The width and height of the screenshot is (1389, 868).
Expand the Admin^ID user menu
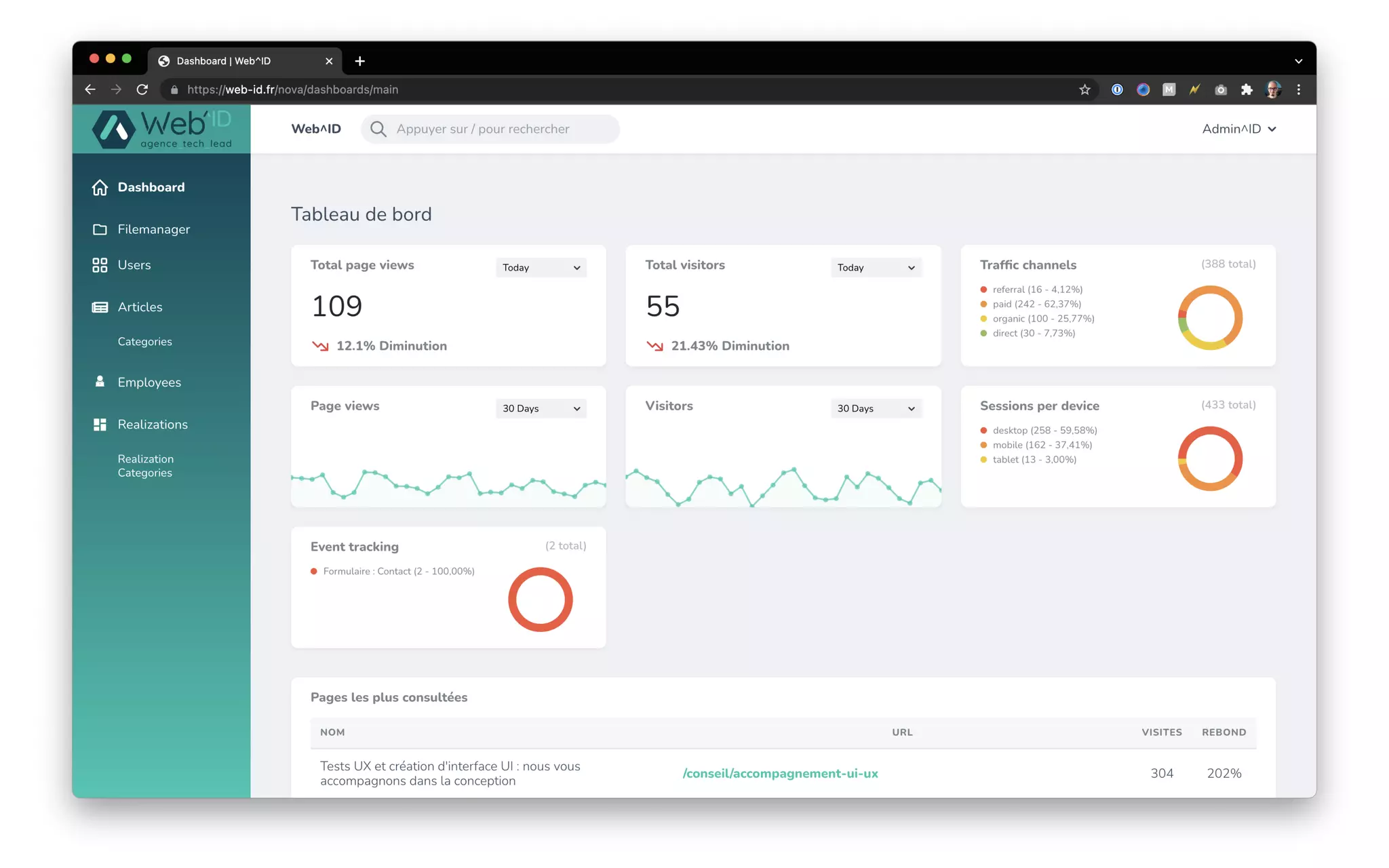coord(1238,129)
